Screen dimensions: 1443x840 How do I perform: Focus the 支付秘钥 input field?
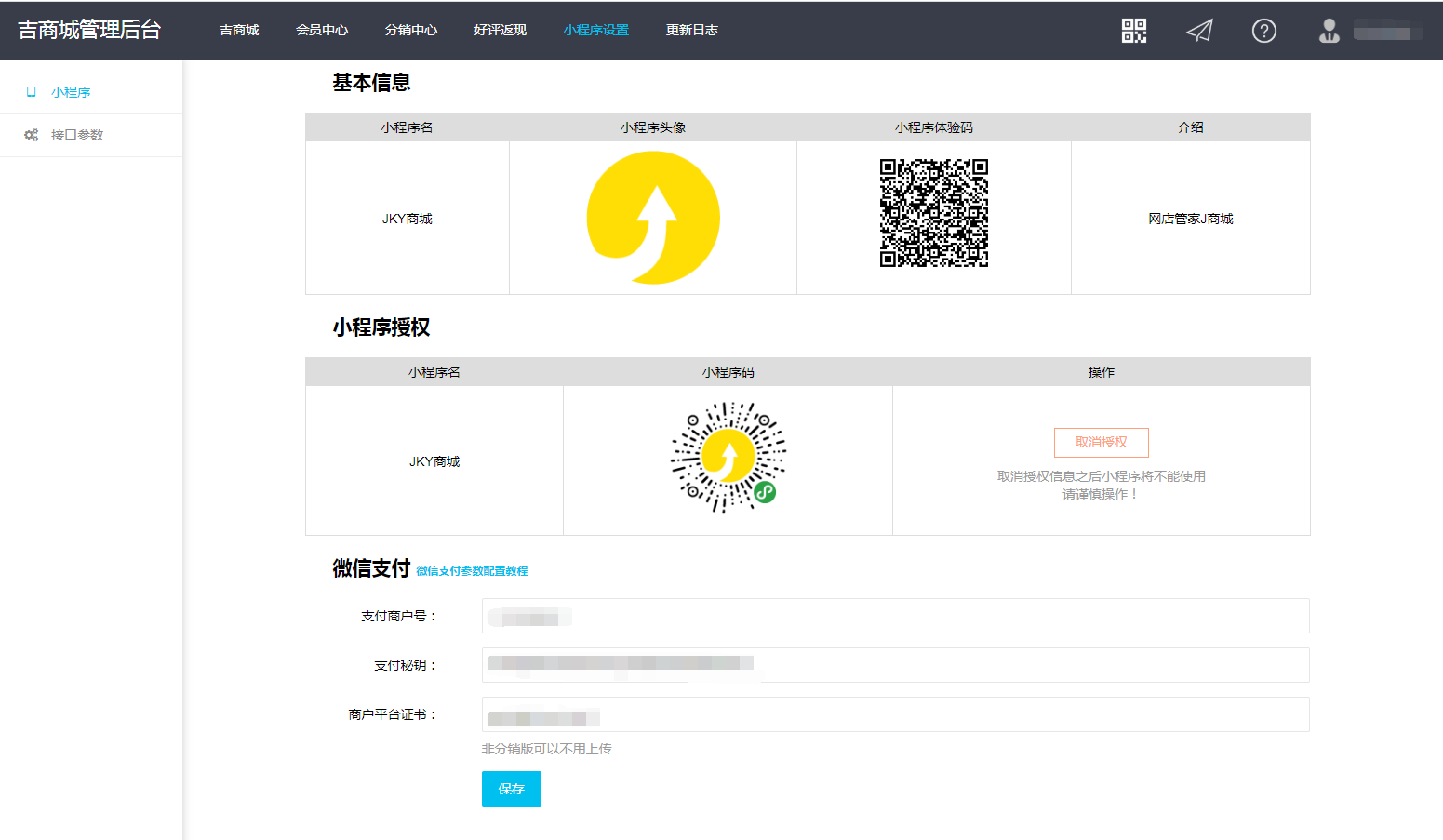point(896,665)
